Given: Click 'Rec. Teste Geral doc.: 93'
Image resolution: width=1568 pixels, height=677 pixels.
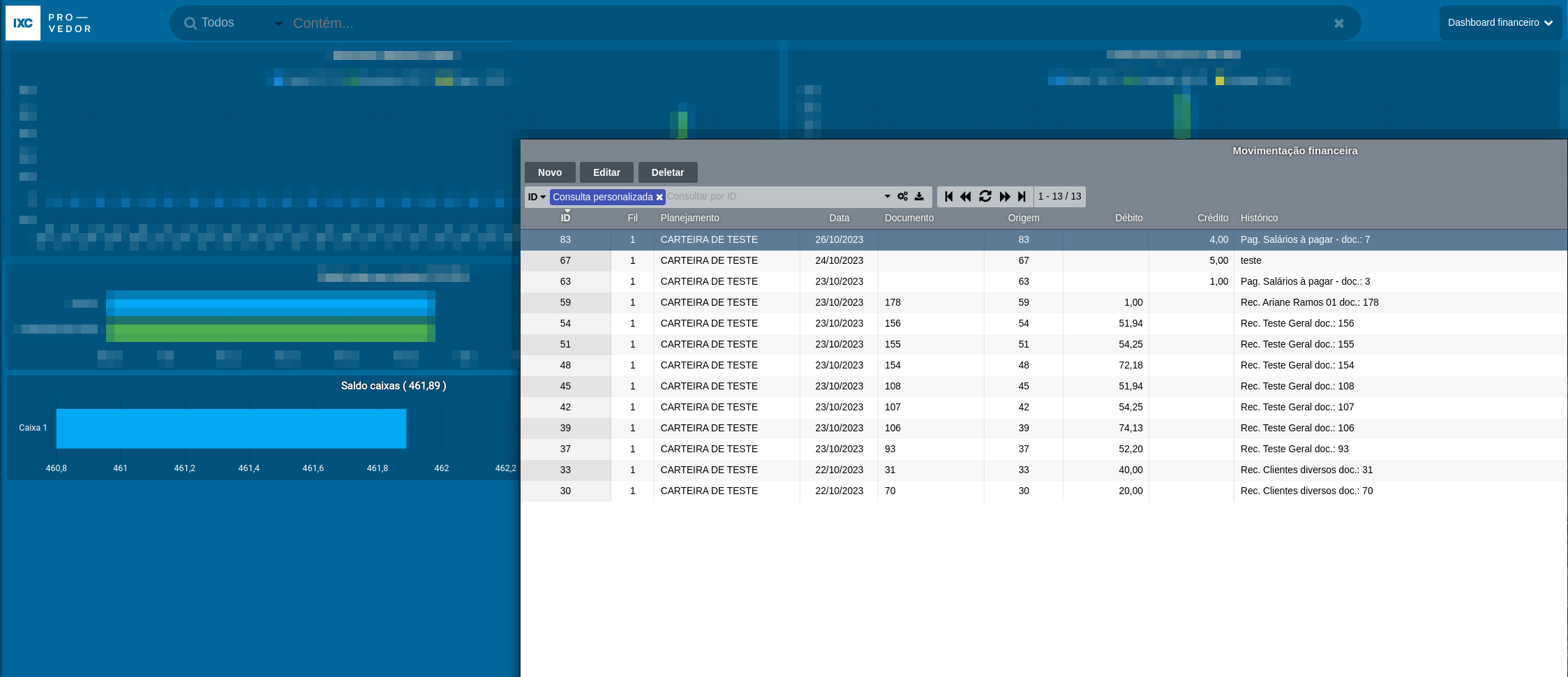Looking at the screenshot, I should pyautogui.click(x=1294, y=449).
